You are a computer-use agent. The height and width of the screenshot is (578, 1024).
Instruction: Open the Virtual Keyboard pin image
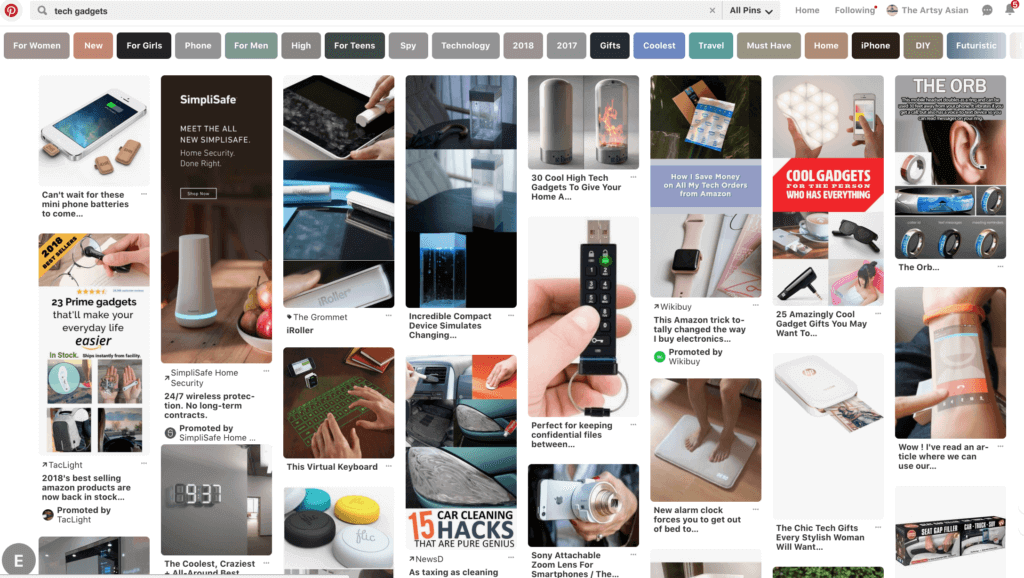[338, 402]
